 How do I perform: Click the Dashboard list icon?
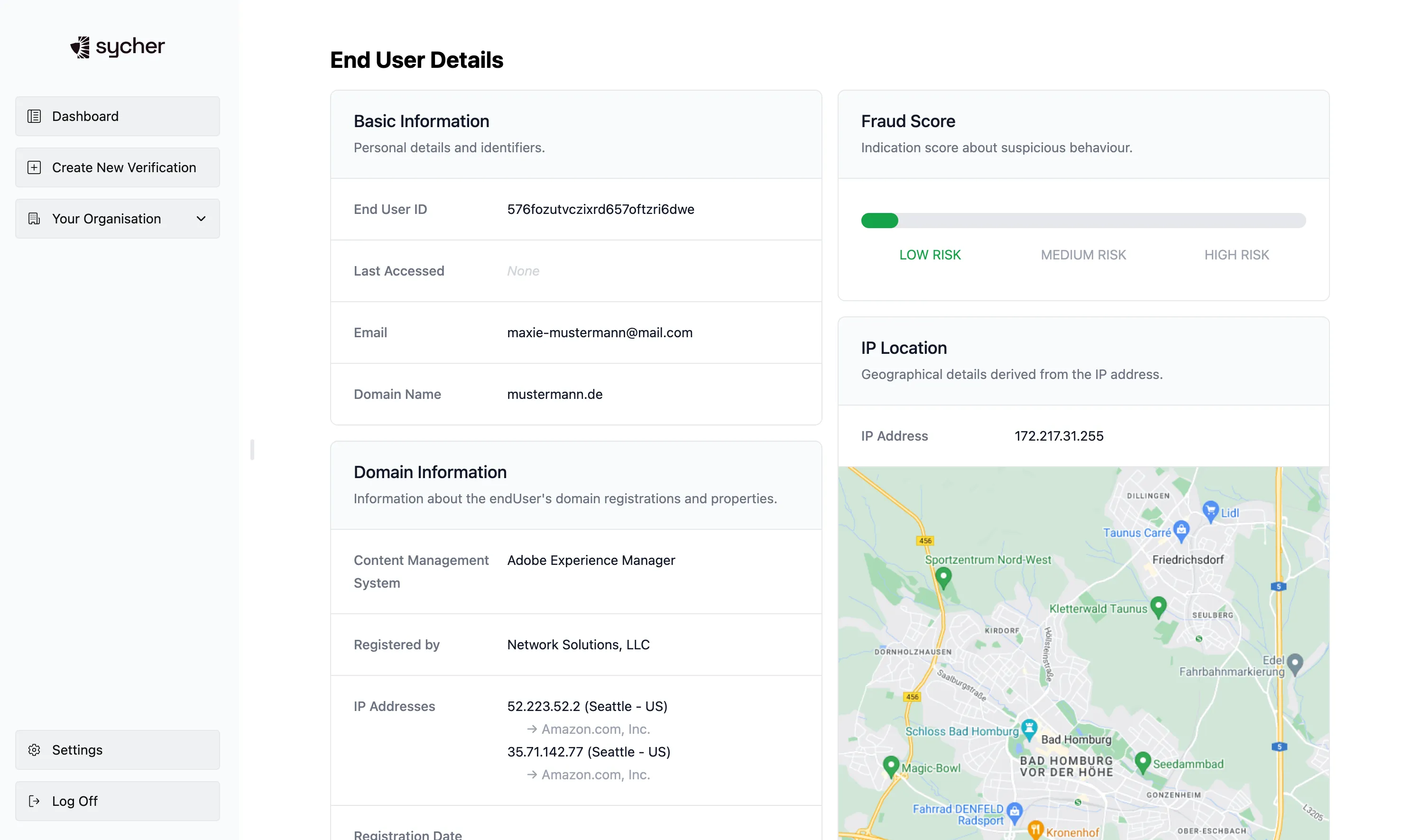click(x=34, y=116)
